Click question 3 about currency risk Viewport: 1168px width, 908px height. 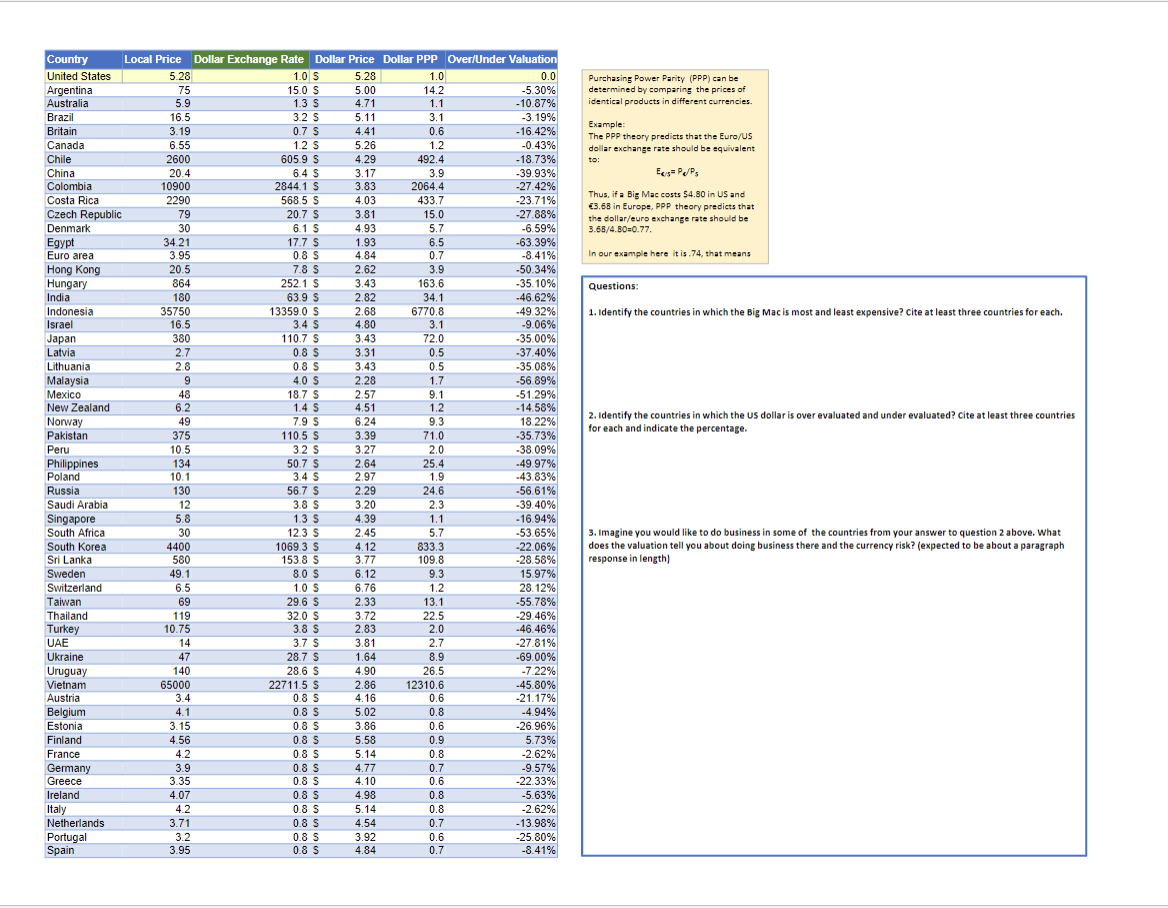[826, 545]
